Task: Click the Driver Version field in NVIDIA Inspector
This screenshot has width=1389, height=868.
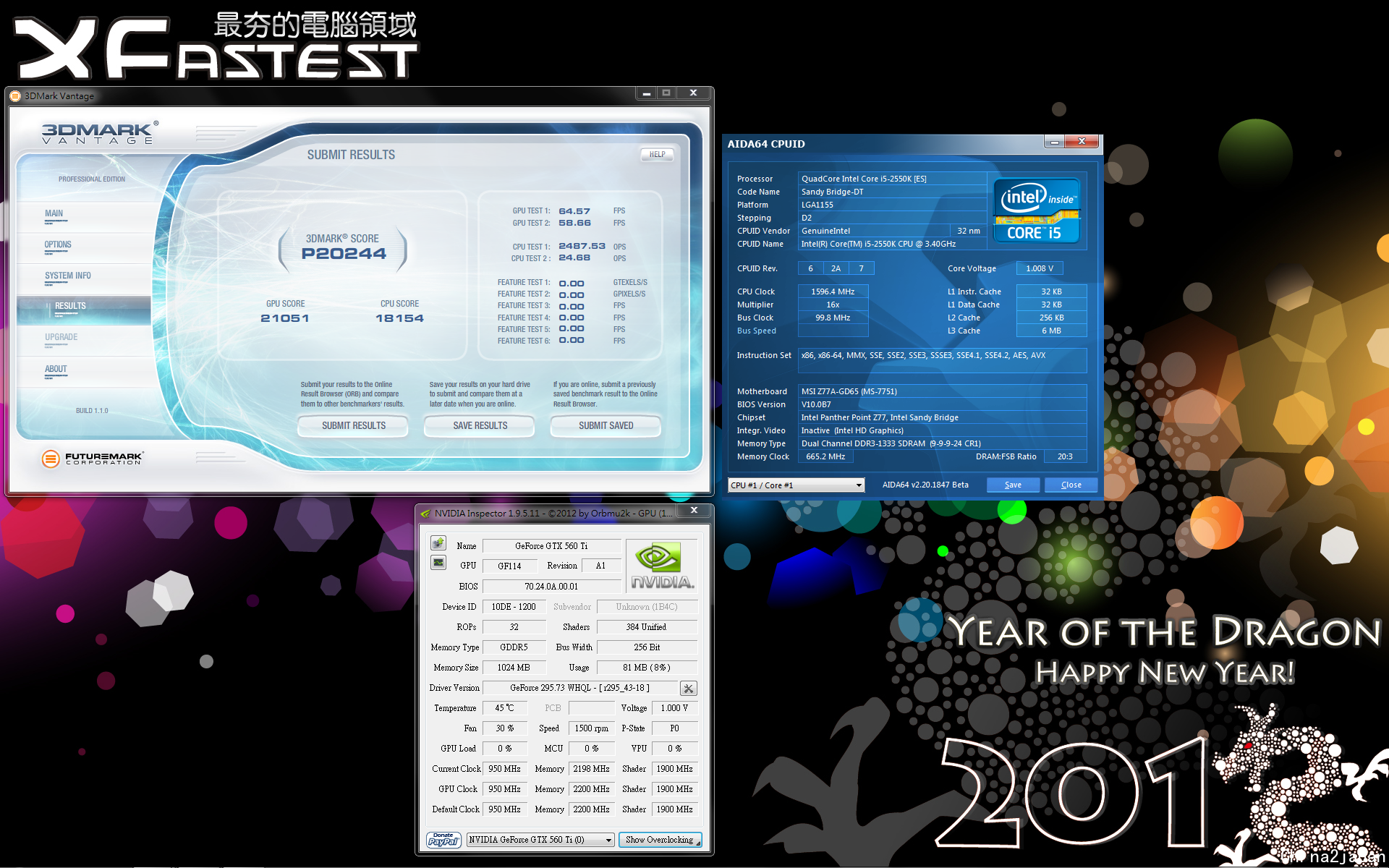Action: (x=580, y=688)
